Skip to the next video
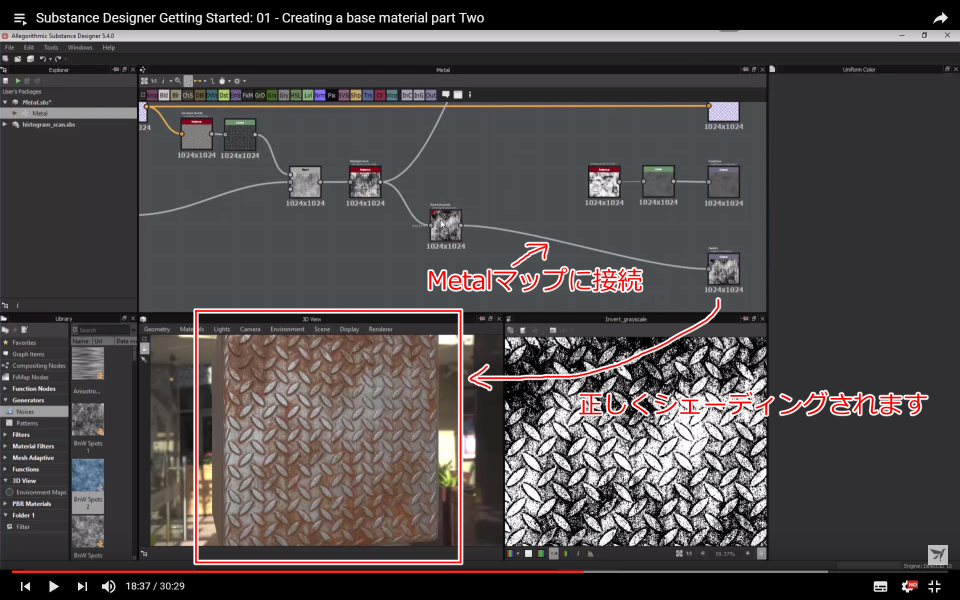The width and height of the screenshot is (960, 600). click(82, 587)
